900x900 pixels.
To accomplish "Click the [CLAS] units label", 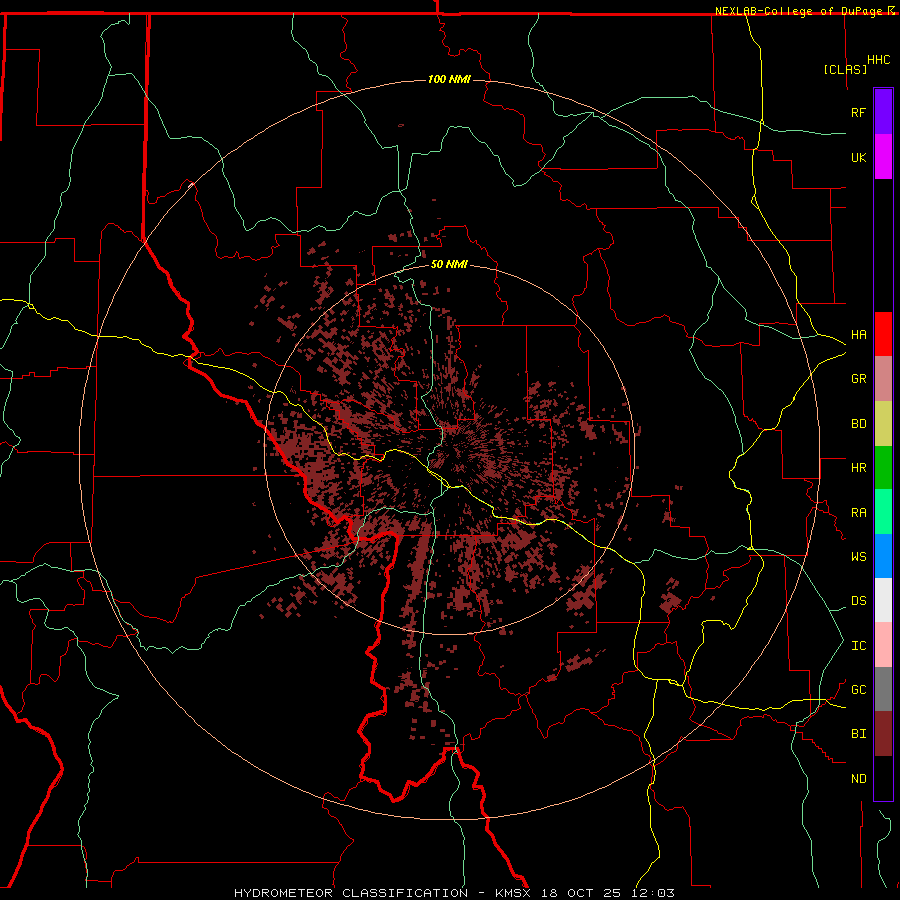I will point(845,70).
